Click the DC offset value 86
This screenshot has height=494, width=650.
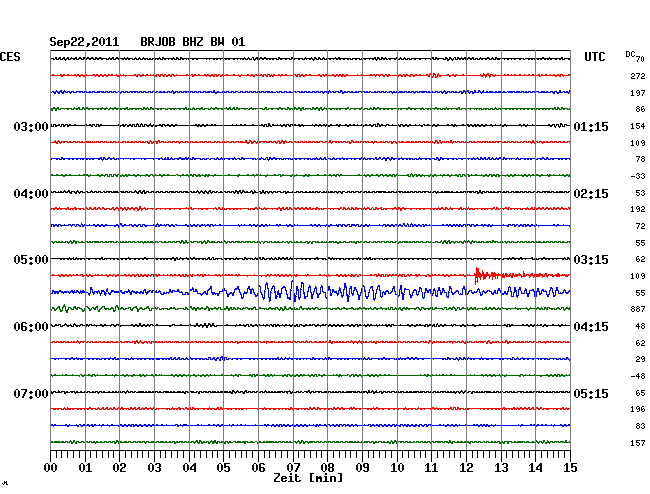(x=640, y=109)
